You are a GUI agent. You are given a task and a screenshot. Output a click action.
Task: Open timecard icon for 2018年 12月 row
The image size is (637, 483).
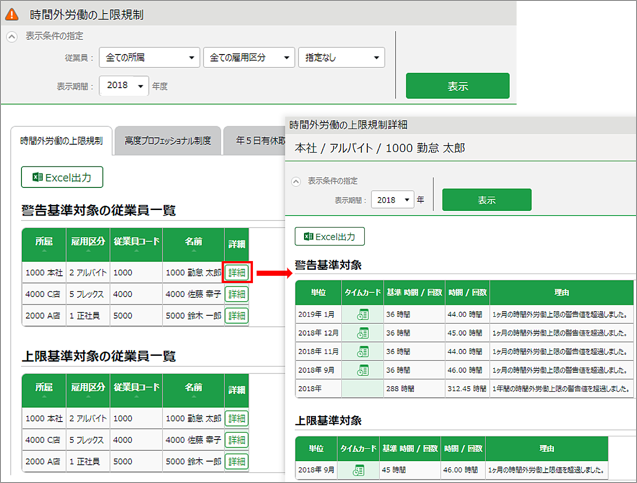point(361,331)
